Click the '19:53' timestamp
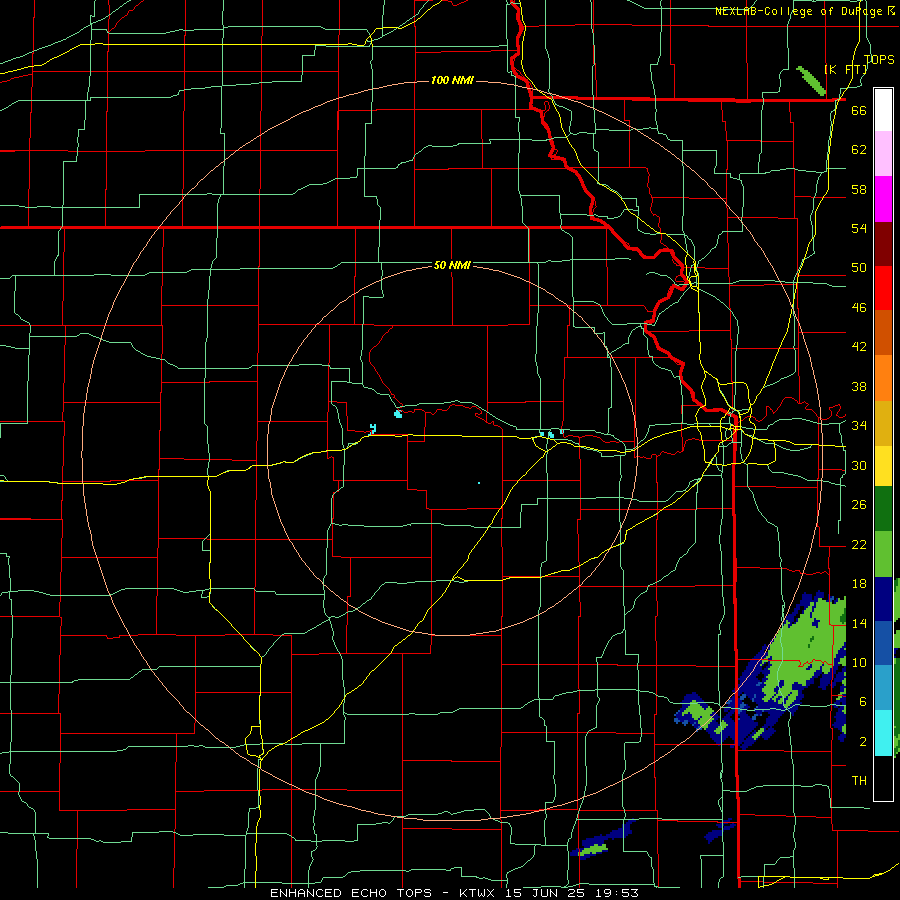The image size is (900, 900). (x=616, y=893)
